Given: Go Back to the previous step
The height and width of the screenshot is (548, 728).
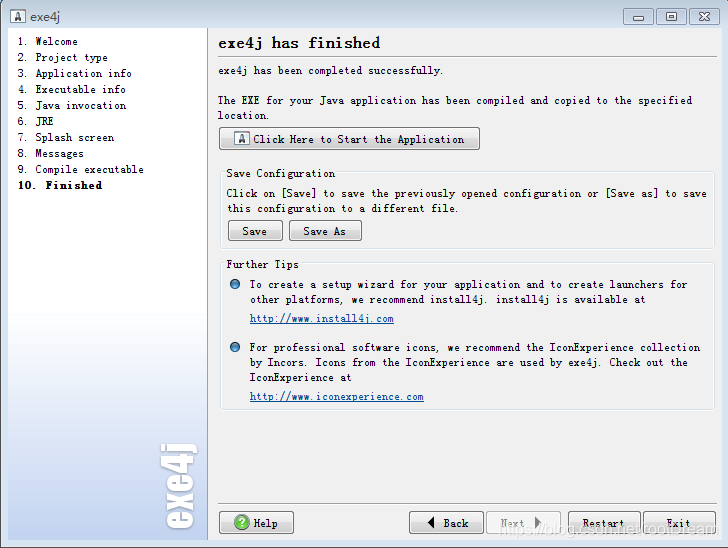Looking at the screenshot, I should pyautogui.click(x=446, y=522).
